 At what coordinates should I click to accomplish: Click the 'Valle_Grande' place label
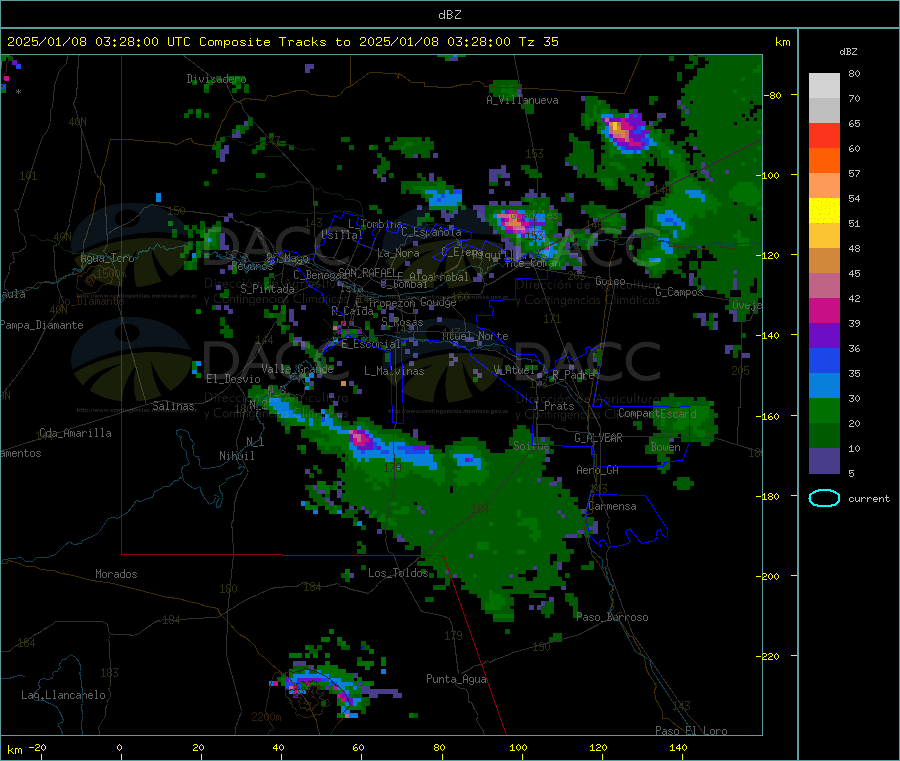[x=297, y=369]
